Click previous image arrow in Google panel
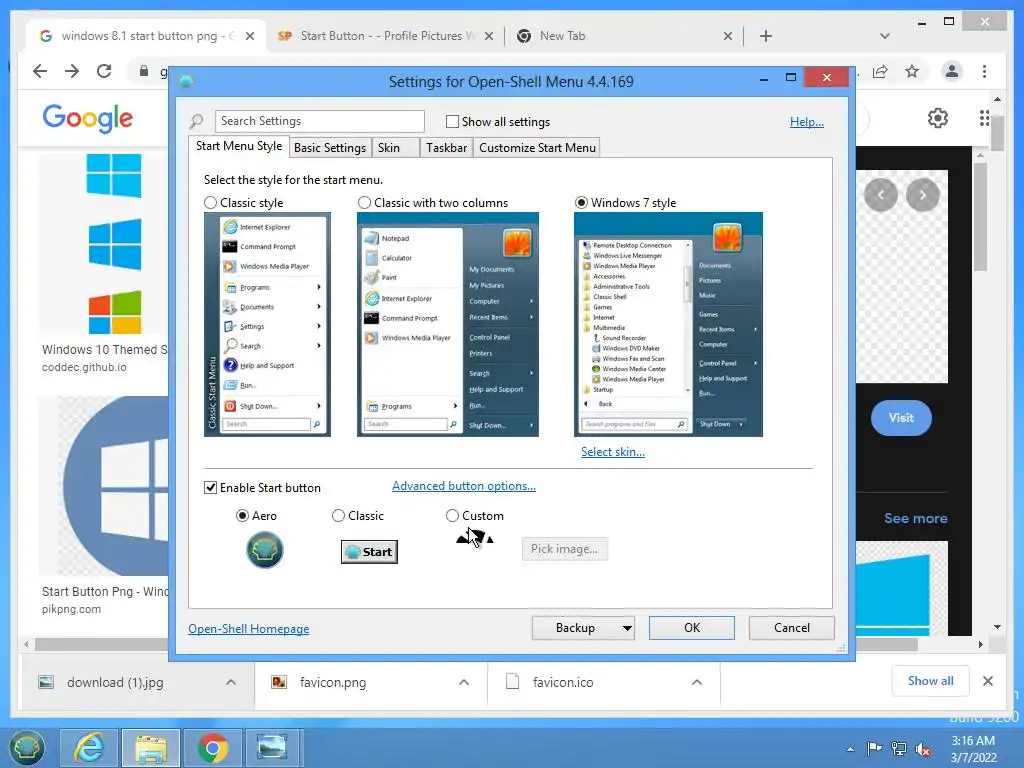 pos(880,195)
